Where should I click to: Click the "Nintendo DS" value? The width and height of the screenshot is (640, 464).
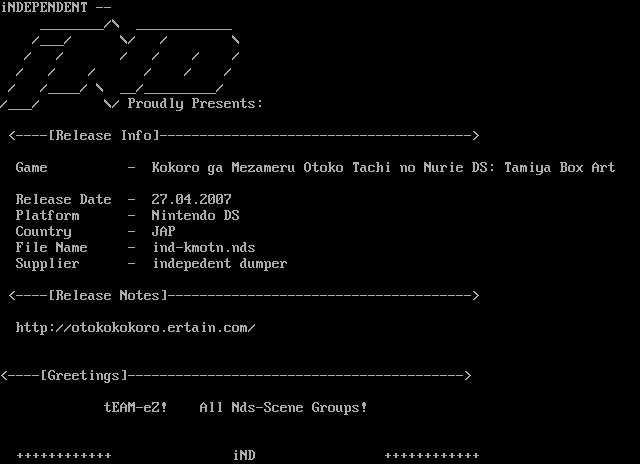point(196,215)
